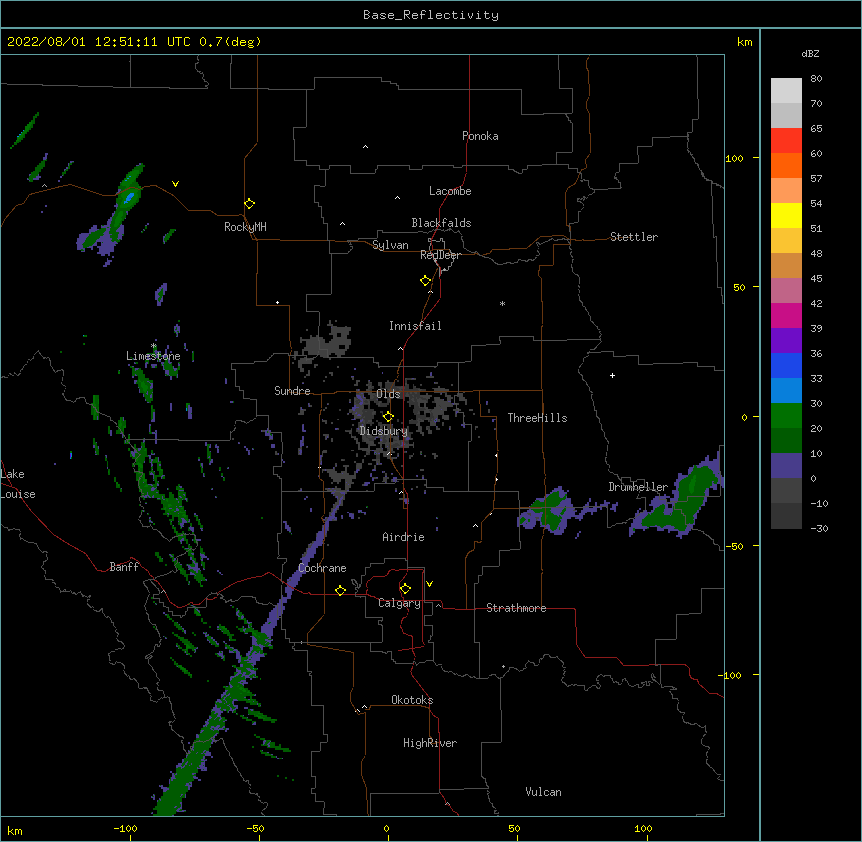
Task: Click the white asterisk east of Innisfail
Action: click(x=502, y=303)
